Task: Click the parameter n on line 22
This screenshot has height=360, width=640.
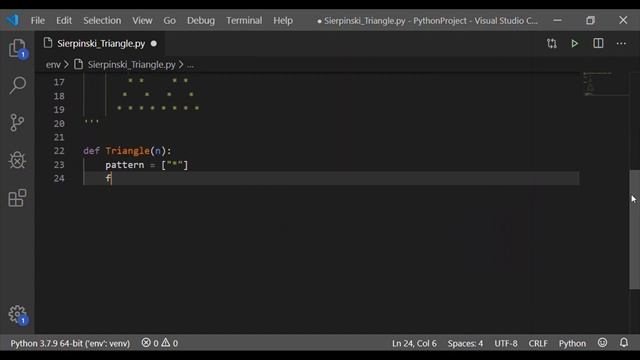Action: pos(158,151)
